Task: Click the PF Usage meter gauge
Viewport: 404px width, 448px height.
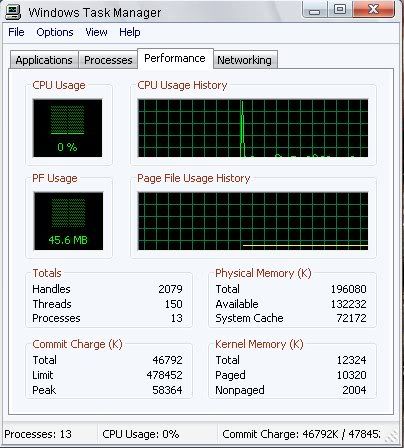Action: (x=68, y=221)
